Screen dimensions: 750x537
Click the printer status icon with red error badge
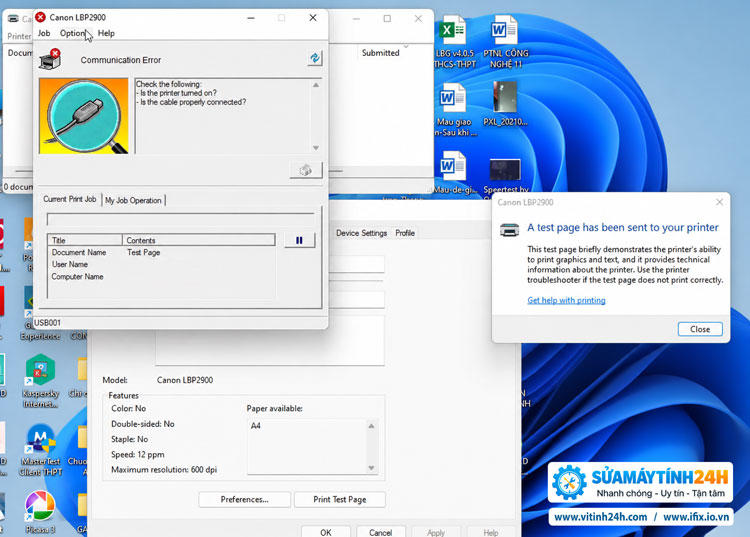[x=50, y=59]
